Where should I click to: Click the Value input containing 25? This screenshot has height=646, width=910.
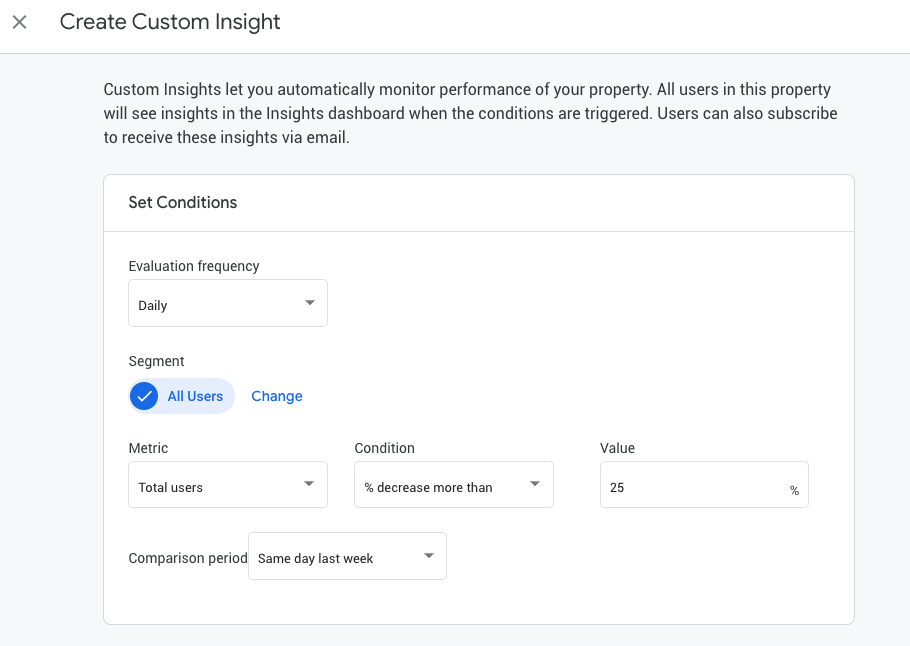pyautogui.click(x=690, y=486)
